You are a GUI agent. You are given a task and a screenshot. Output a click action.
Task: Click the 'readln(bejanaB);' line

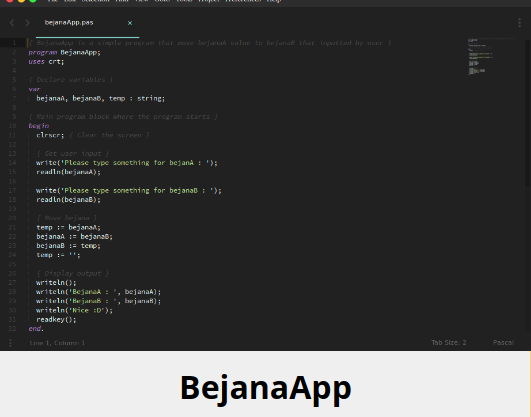(x=68, y=200)
